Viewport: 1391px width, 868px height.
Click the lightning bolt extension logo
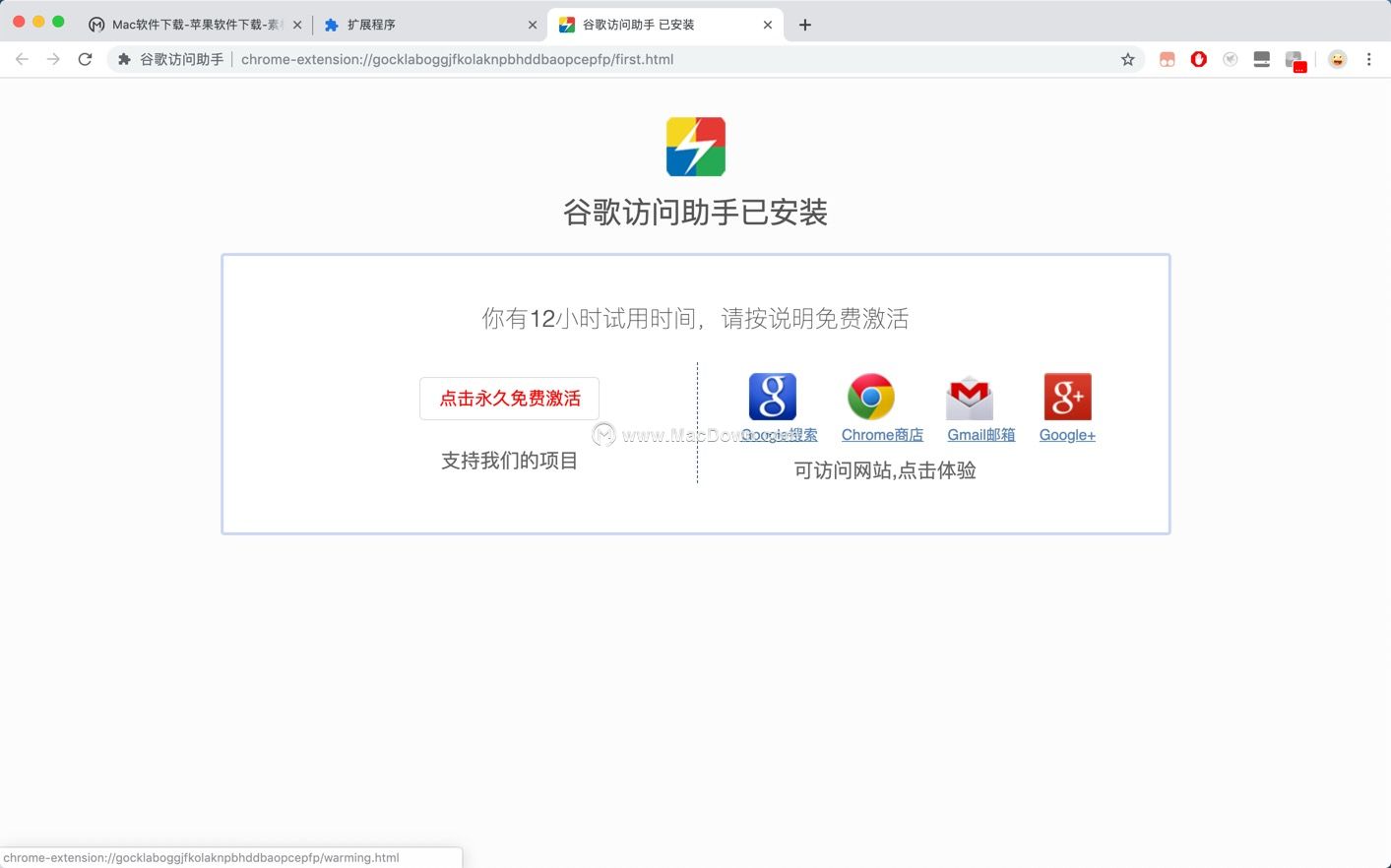[x=696, y=147]
